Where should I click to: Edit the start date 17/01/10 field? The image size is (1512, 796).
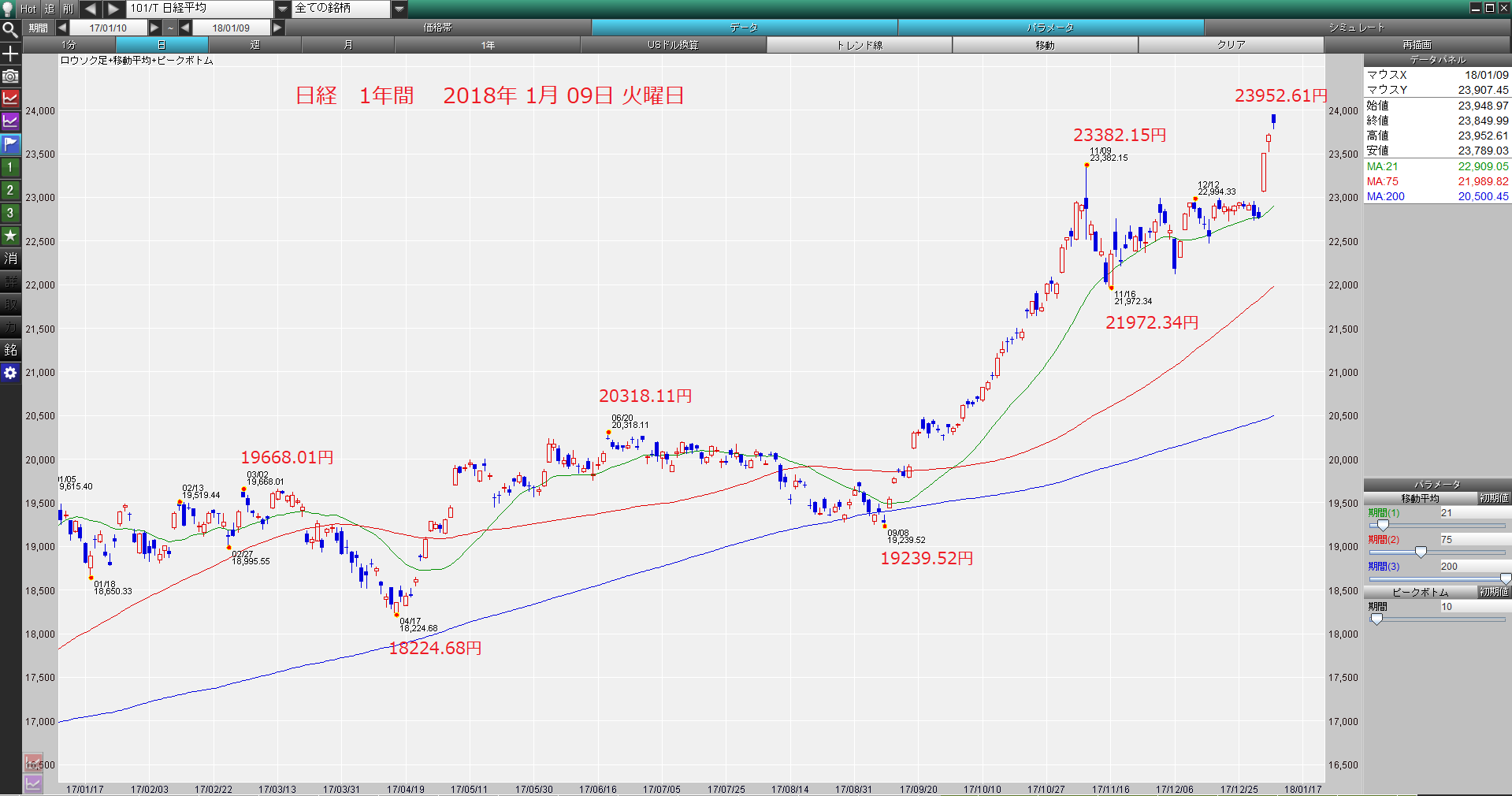[108, 28]
